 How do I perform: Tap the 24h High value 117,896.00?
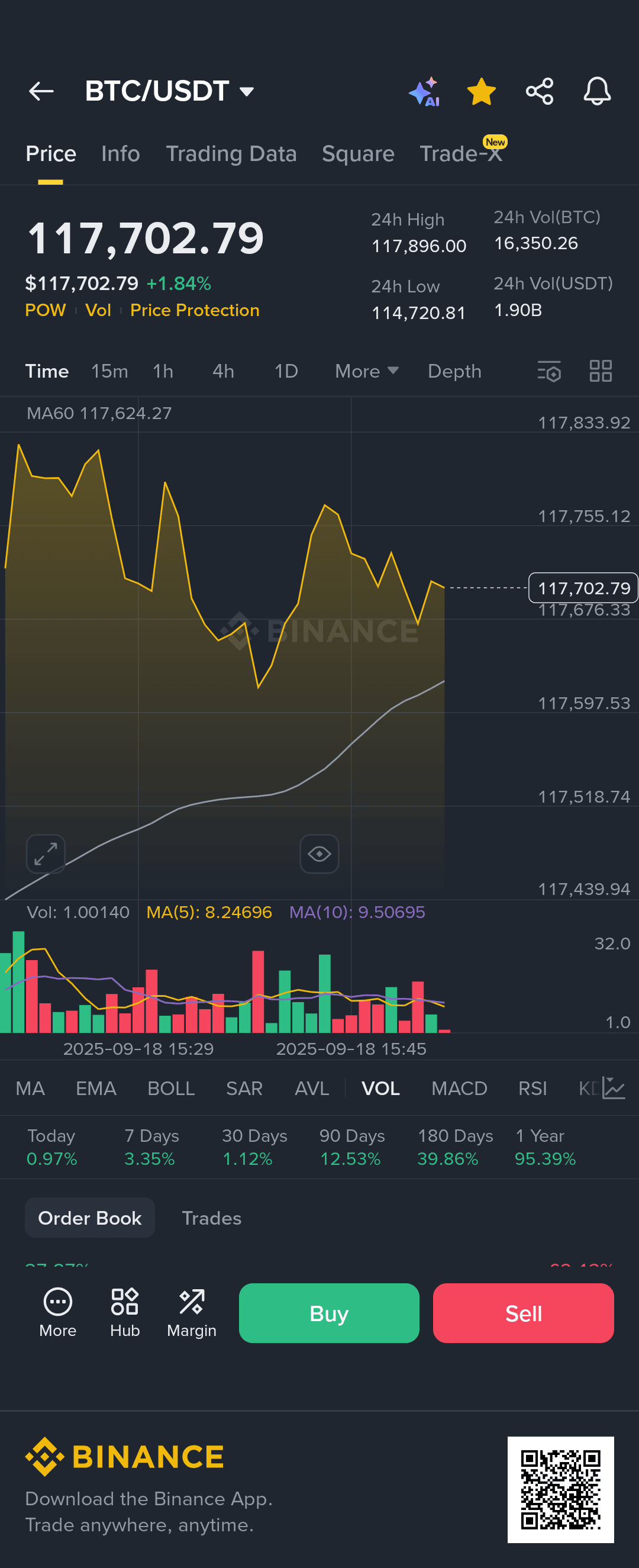(419, 246)
